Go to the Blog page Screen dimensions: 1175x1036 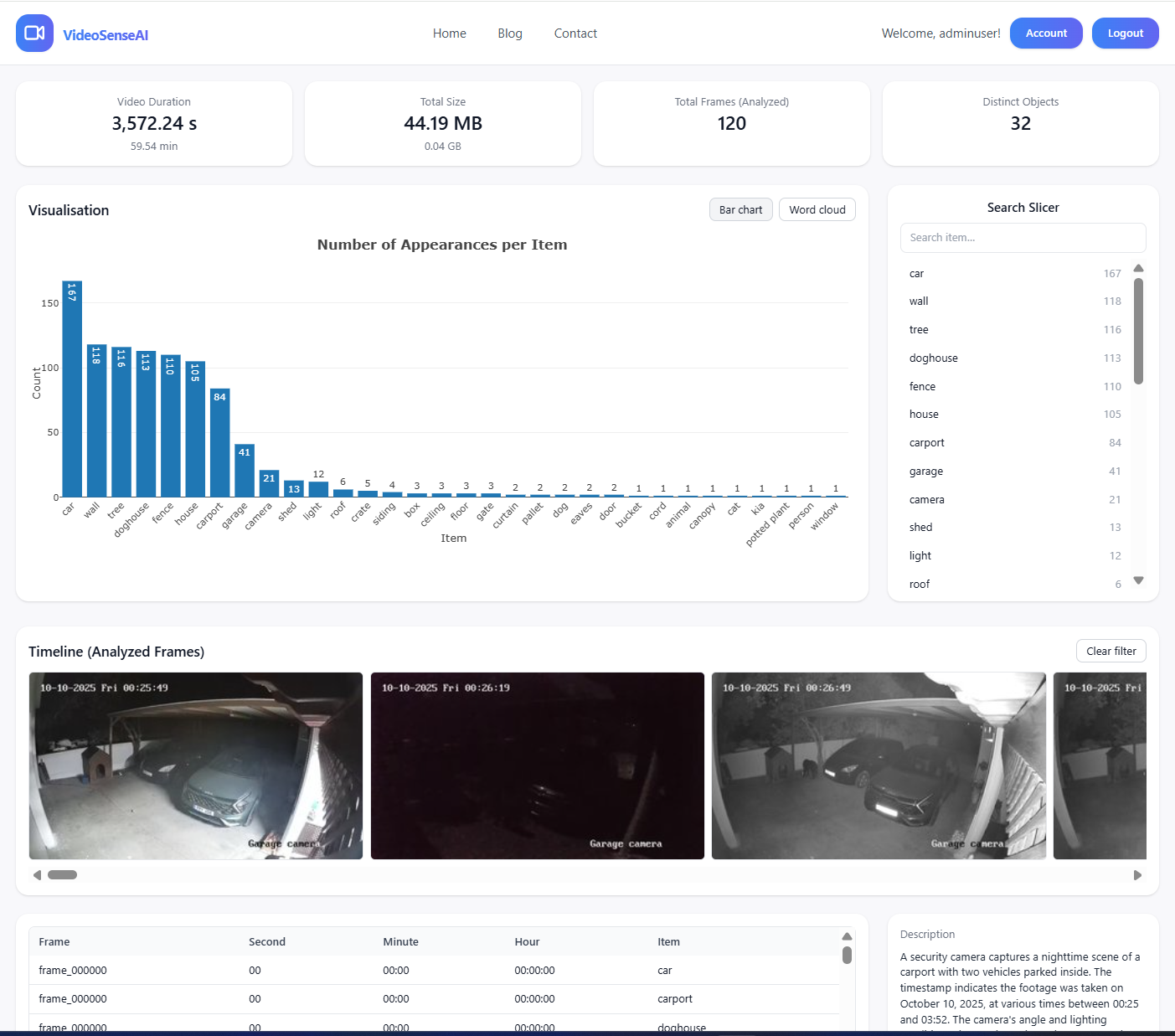click(509, 34)
